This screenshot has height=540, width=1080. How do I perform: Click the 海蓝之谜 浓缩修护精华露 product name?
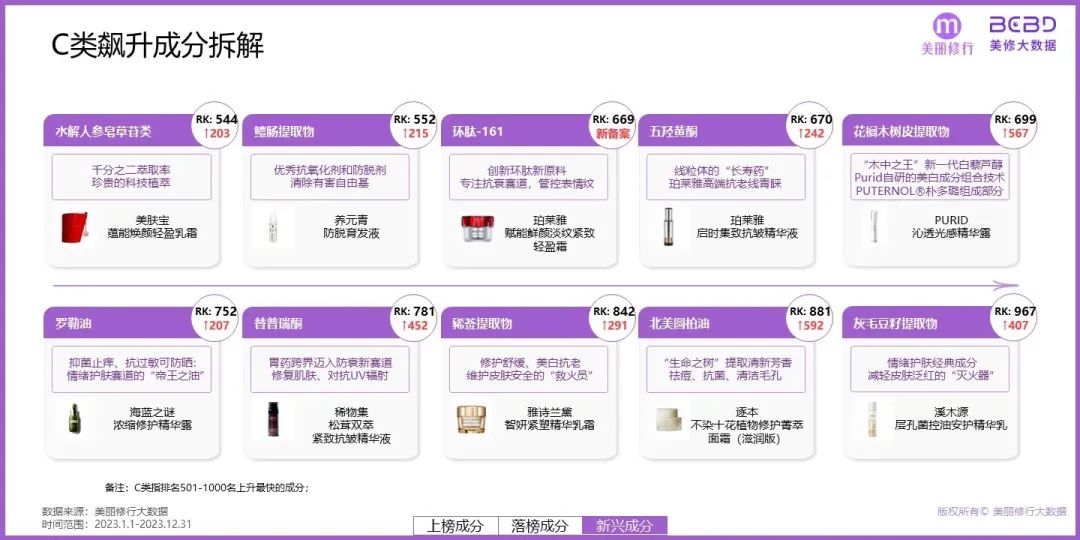coord(152,419)
